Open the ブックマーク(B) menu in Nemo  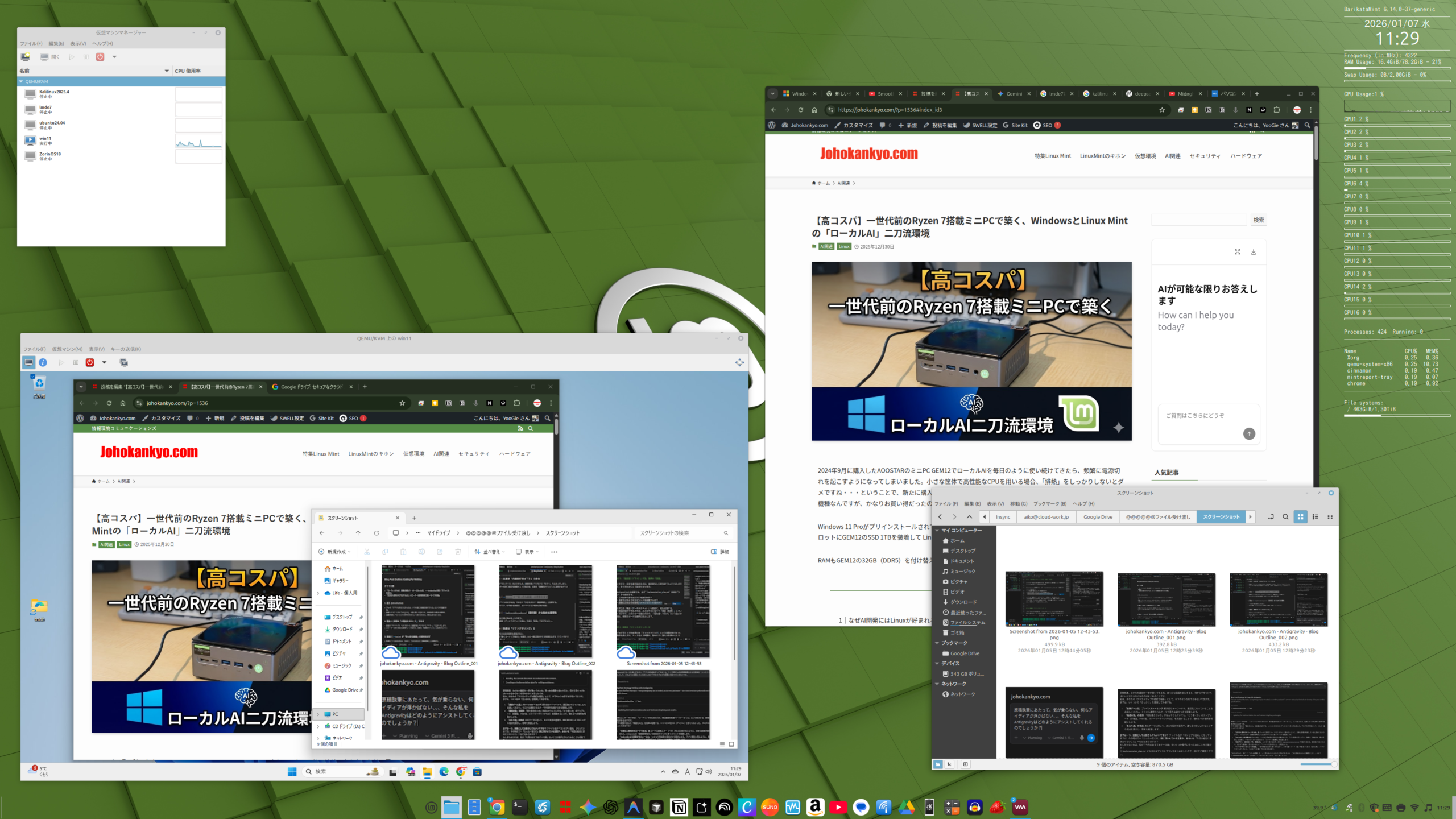[1049, 504]
